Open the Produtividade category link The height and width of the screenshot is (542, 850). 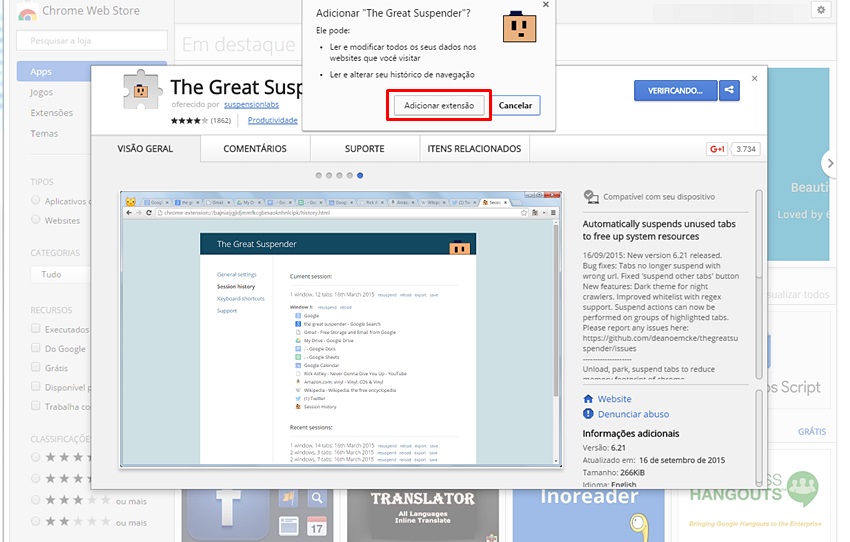273,120
